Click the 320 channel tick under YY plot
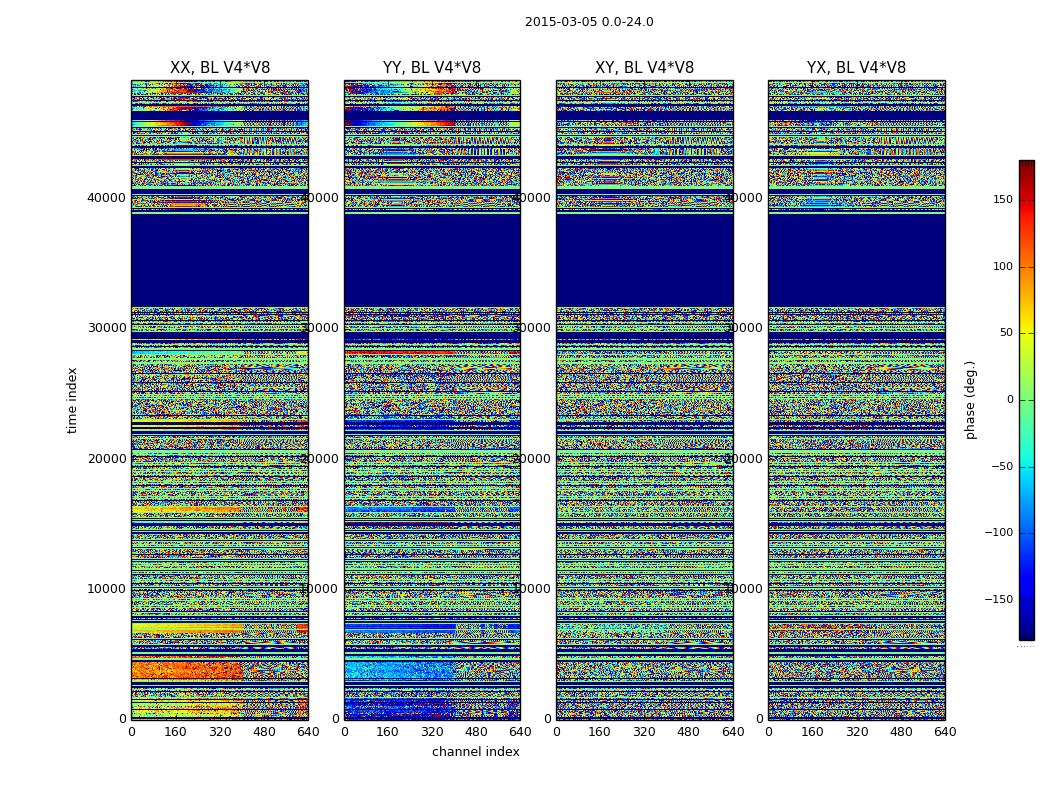 point(432,732)
